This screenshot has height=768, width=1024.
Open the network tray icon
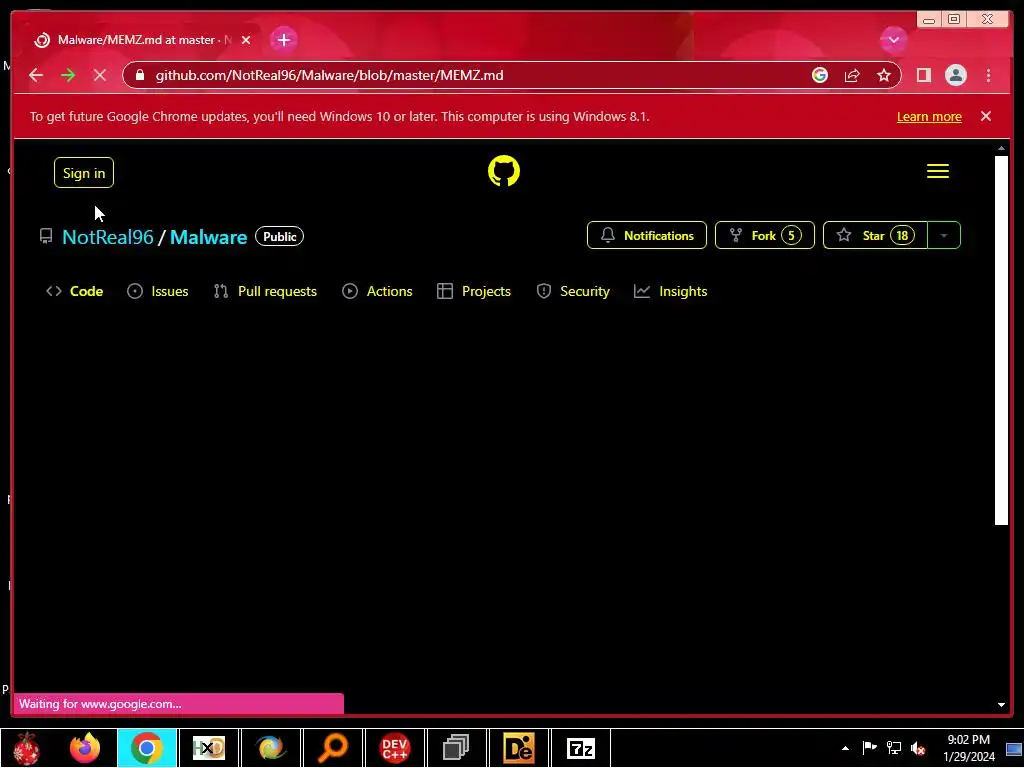[x=893, y=748]
